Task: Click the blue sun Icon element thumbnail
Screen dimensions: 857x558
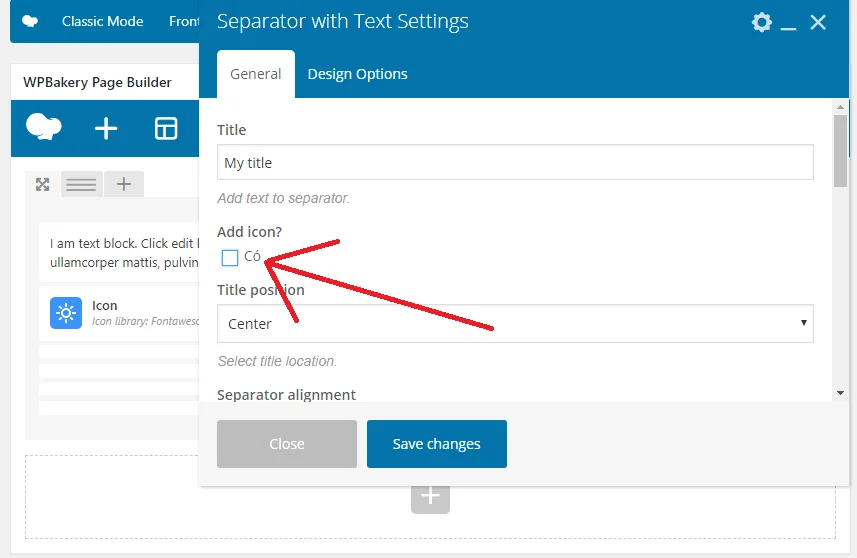Action: 66,313
